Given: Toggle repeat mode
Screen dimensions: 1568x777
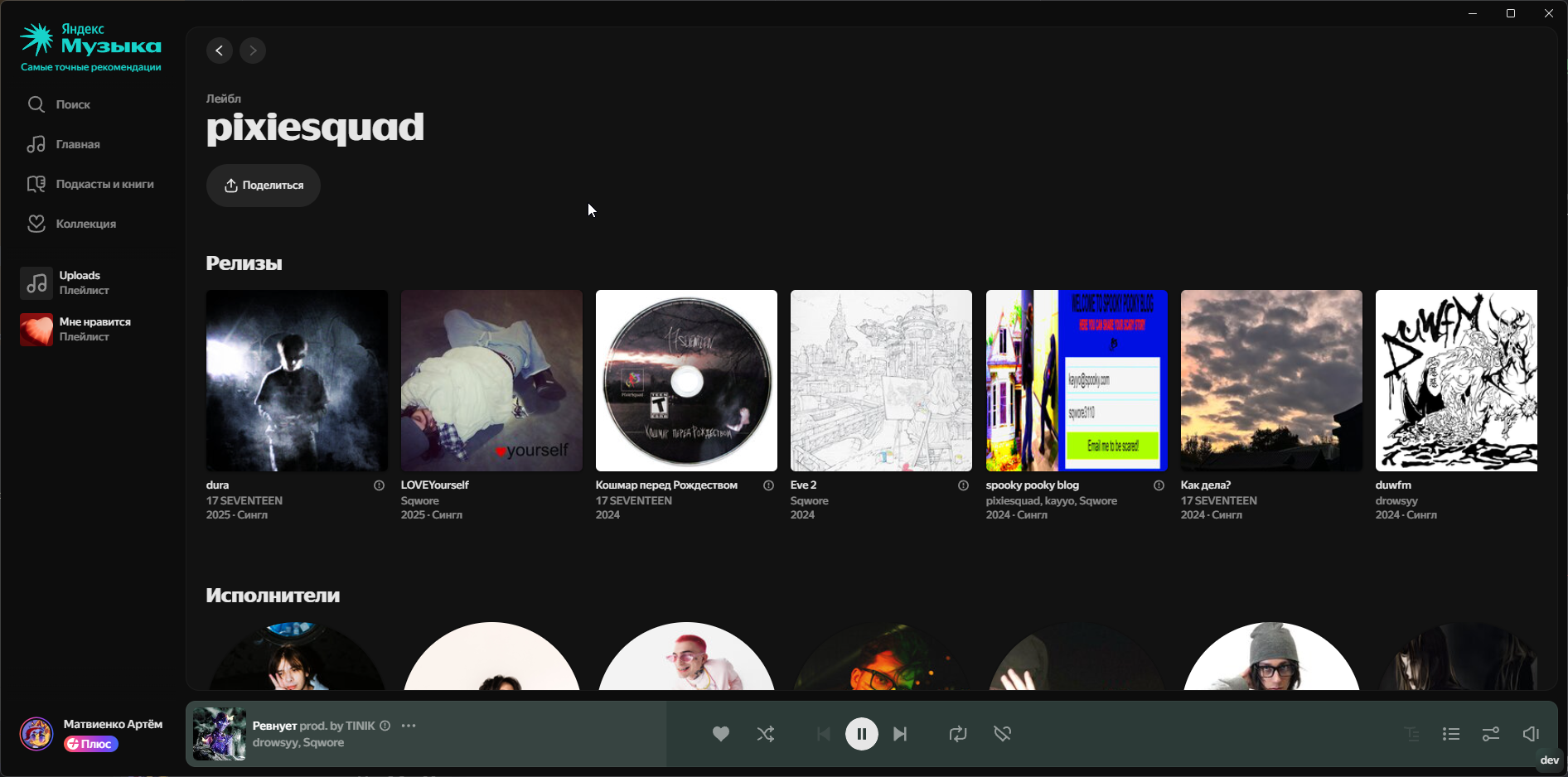Looking at the screenshot, I should [958, 734].
